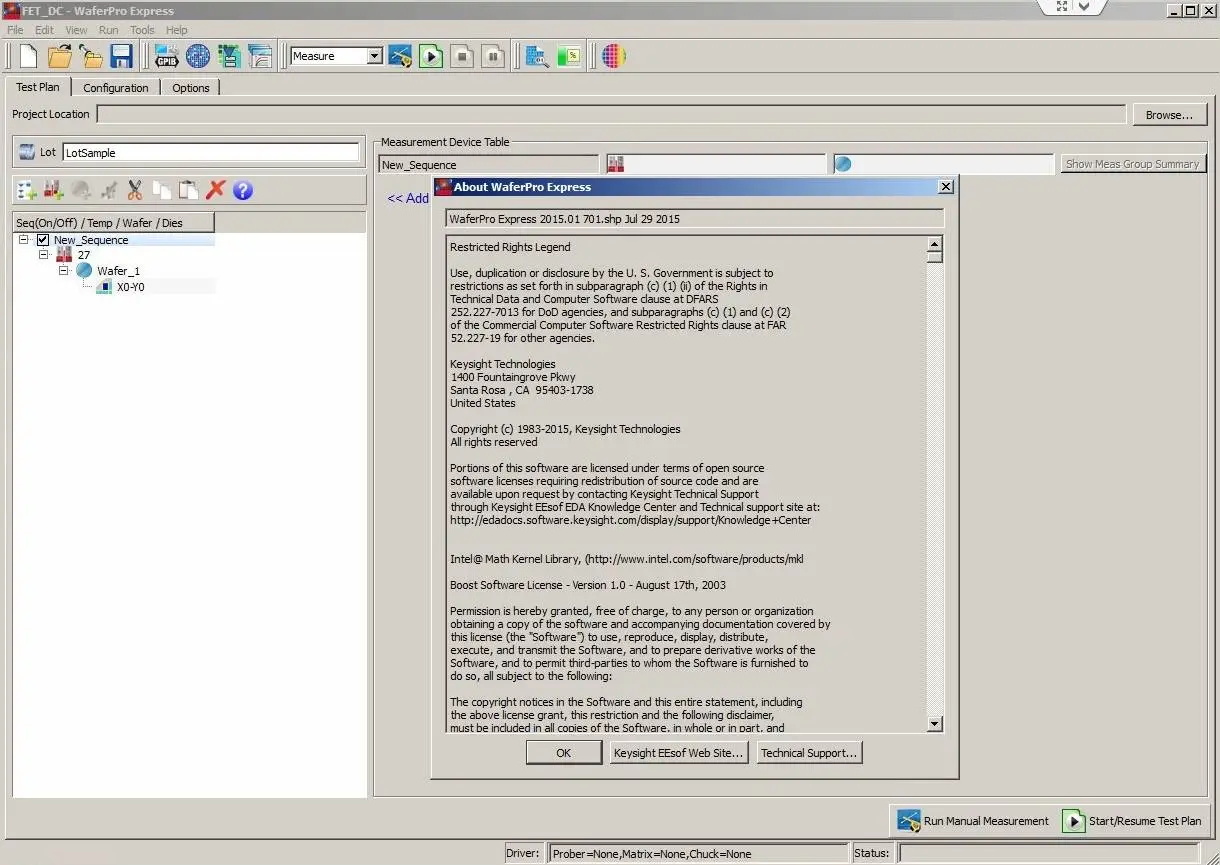The height and width of the screenshot is (865, 1220).
Task: Create a new project with the blank page icon
Action: click(x=29, y=56)
